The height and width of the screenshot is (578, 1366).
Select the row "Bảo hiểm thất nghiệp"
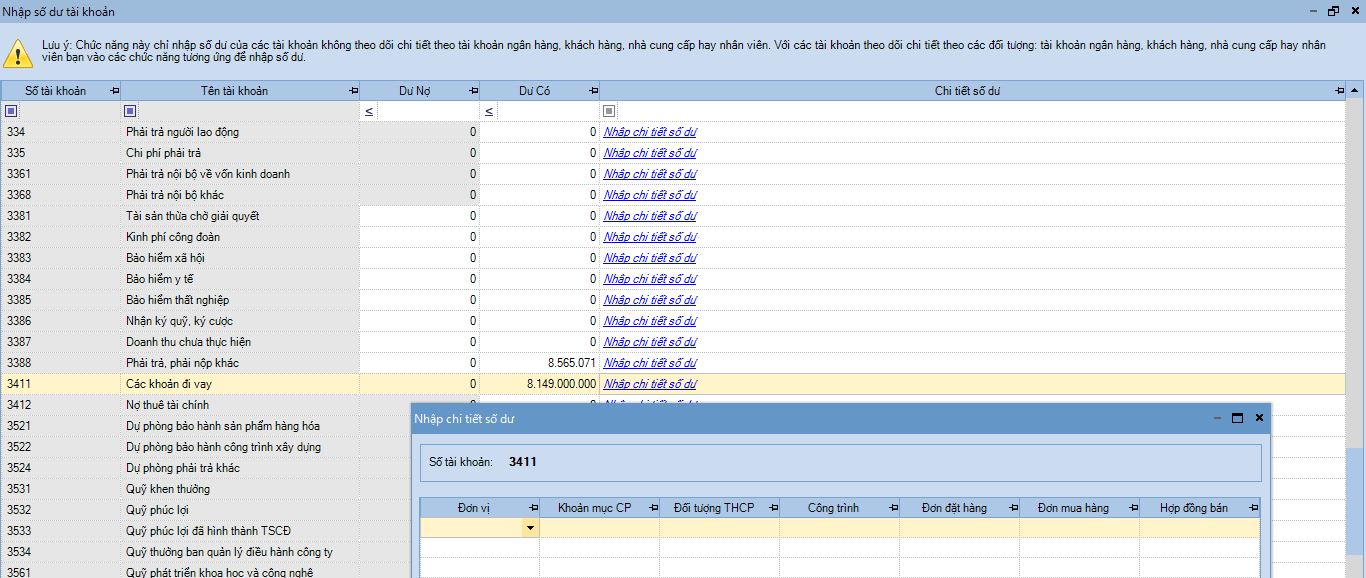click(x=673, y=300)
